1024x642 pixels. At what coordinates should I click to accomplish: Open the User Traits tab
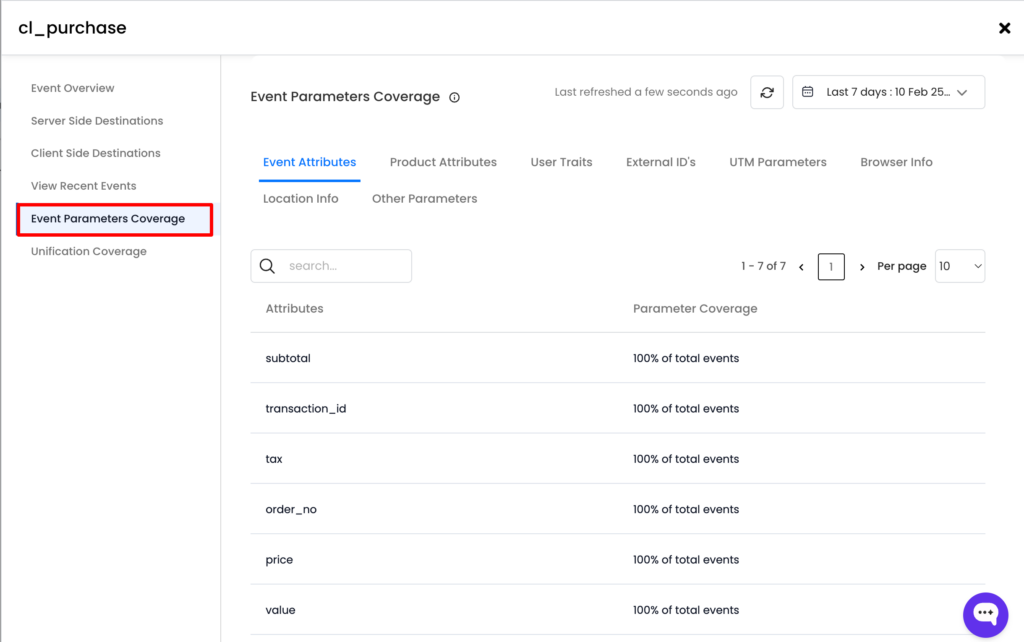click(x=561, y=162)
